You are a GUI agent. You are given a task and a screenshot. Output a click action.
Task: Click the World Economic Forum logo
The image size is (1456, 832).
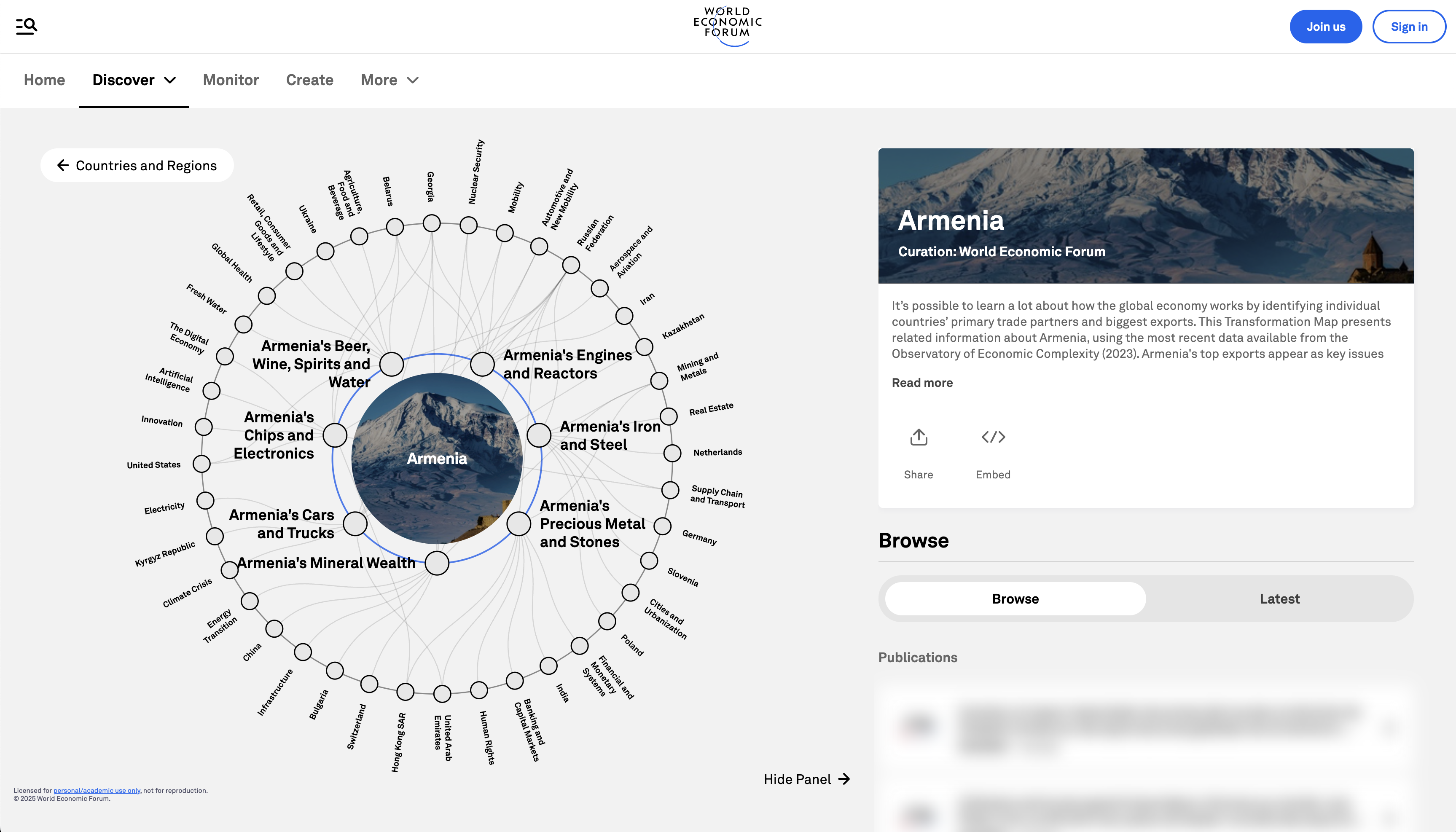[x=728, y=26]
